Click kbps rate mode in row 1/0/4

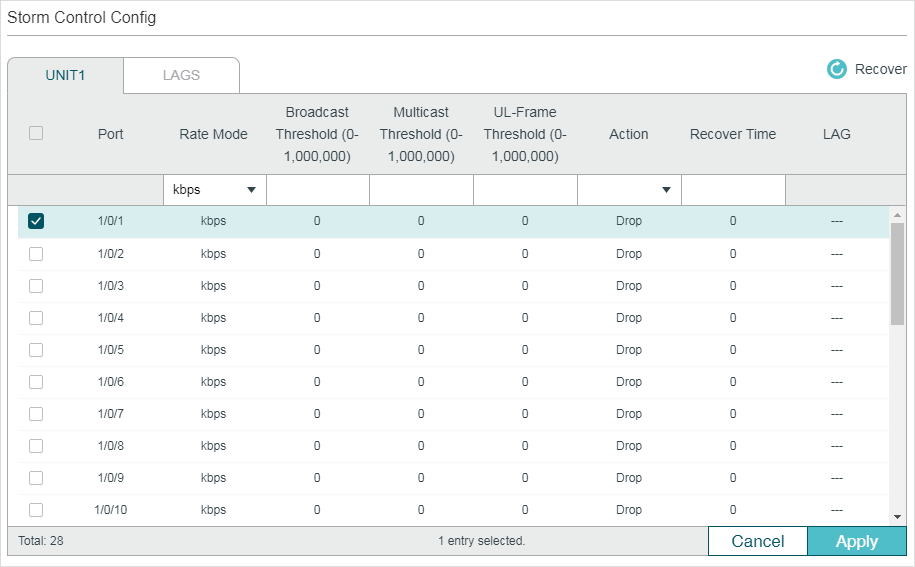pyautogui.click(x=214, y=318)
